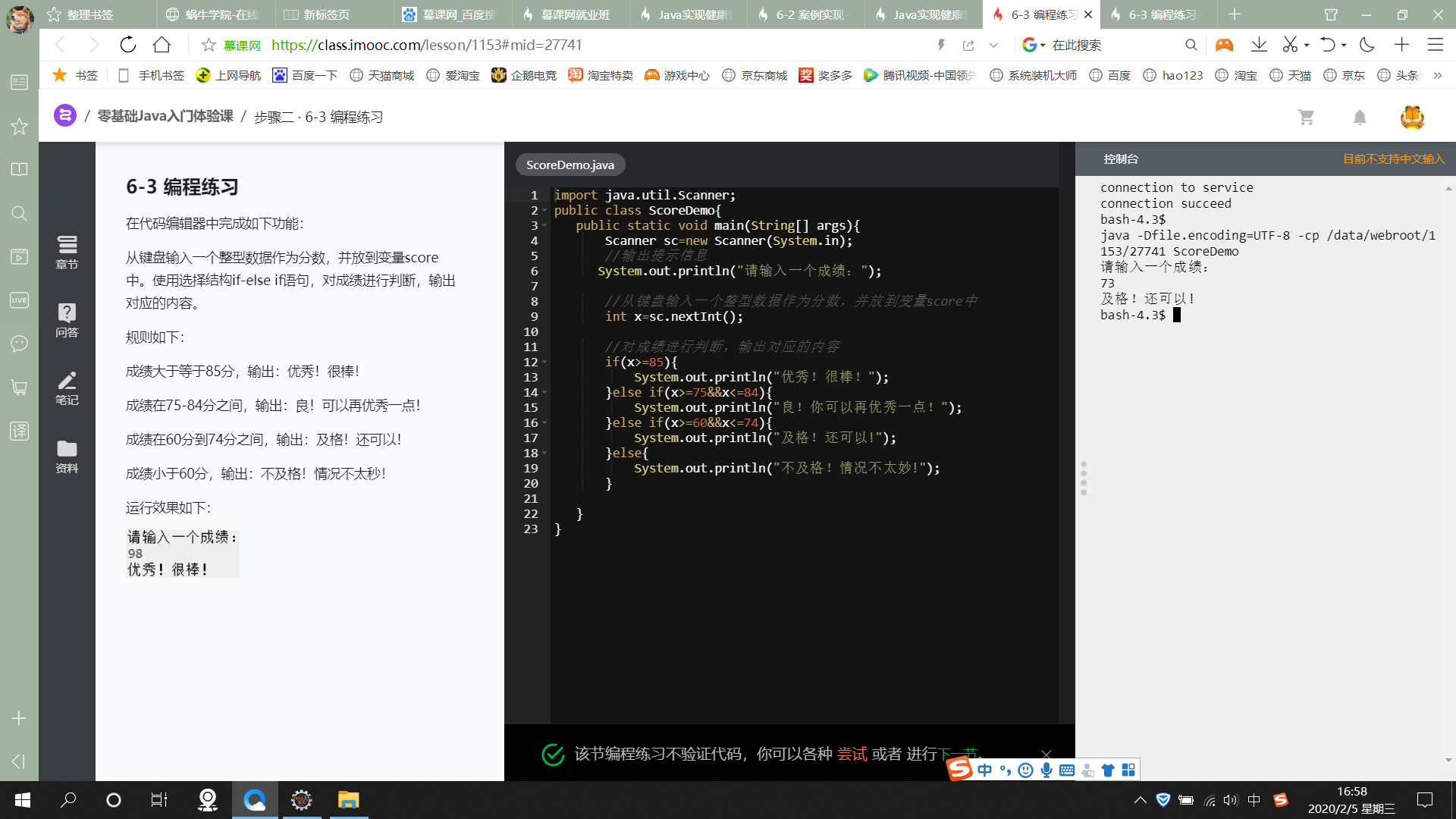Open 百度一下 bookmark

tap(305, 75)
